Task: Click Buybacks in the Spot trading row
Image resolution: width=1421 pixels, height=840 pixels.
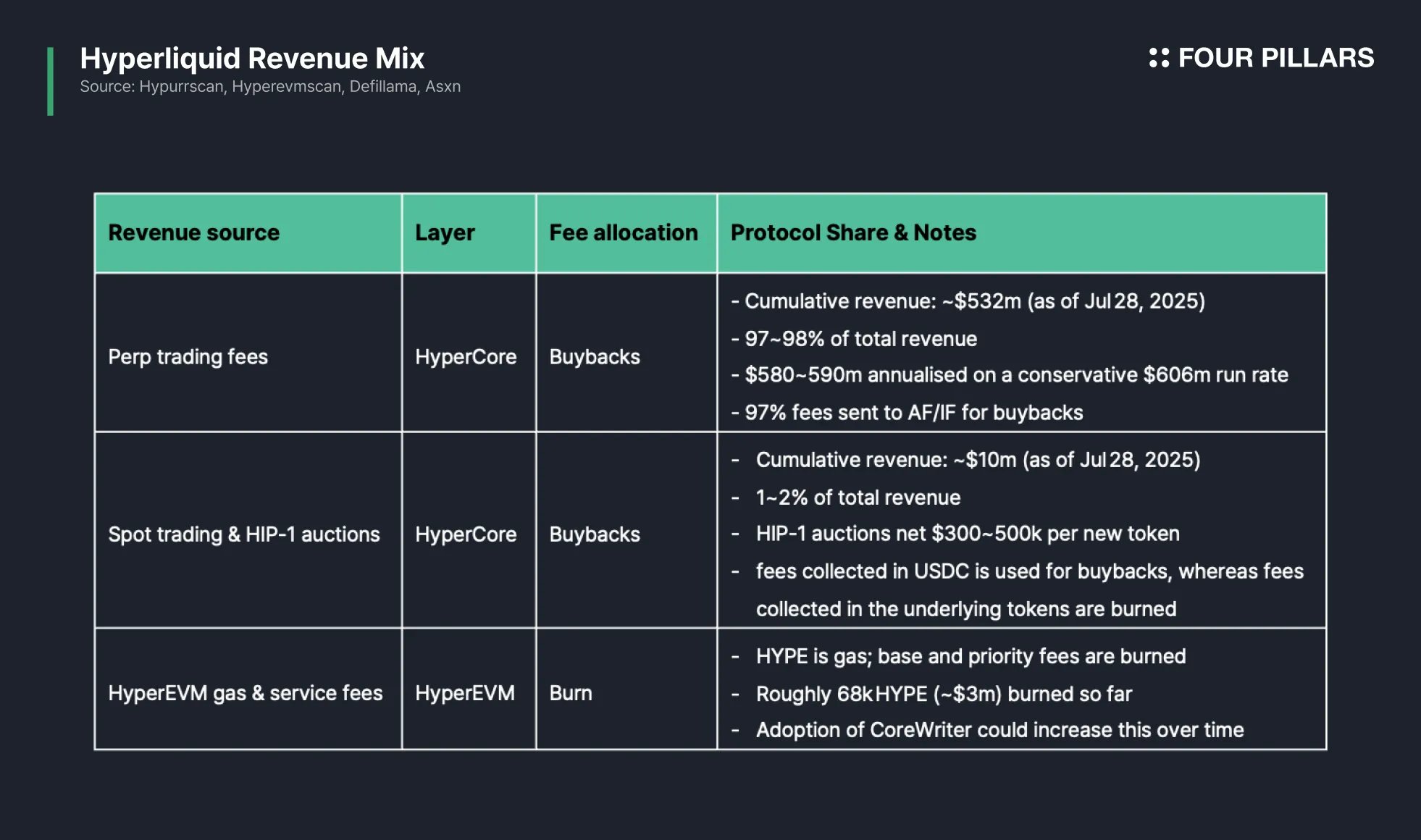Action: click(x=595, y=534)
